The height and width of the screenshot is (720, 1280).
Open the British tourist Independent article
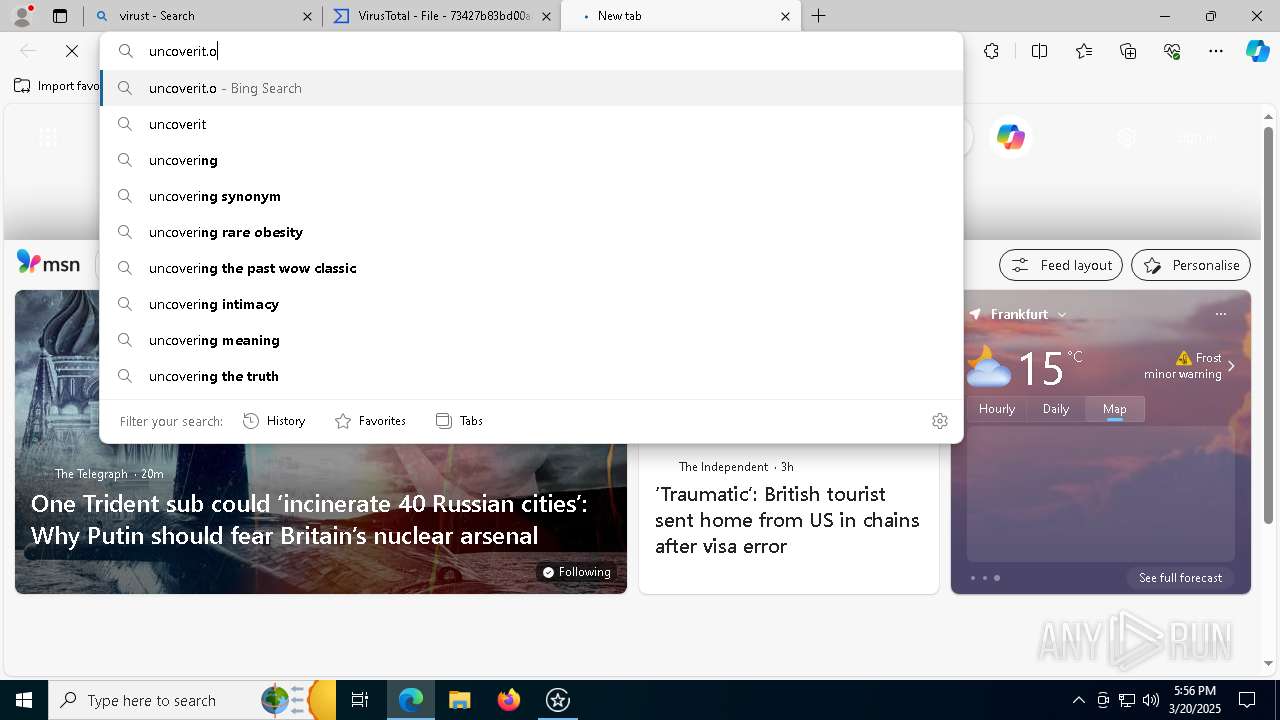787,520
